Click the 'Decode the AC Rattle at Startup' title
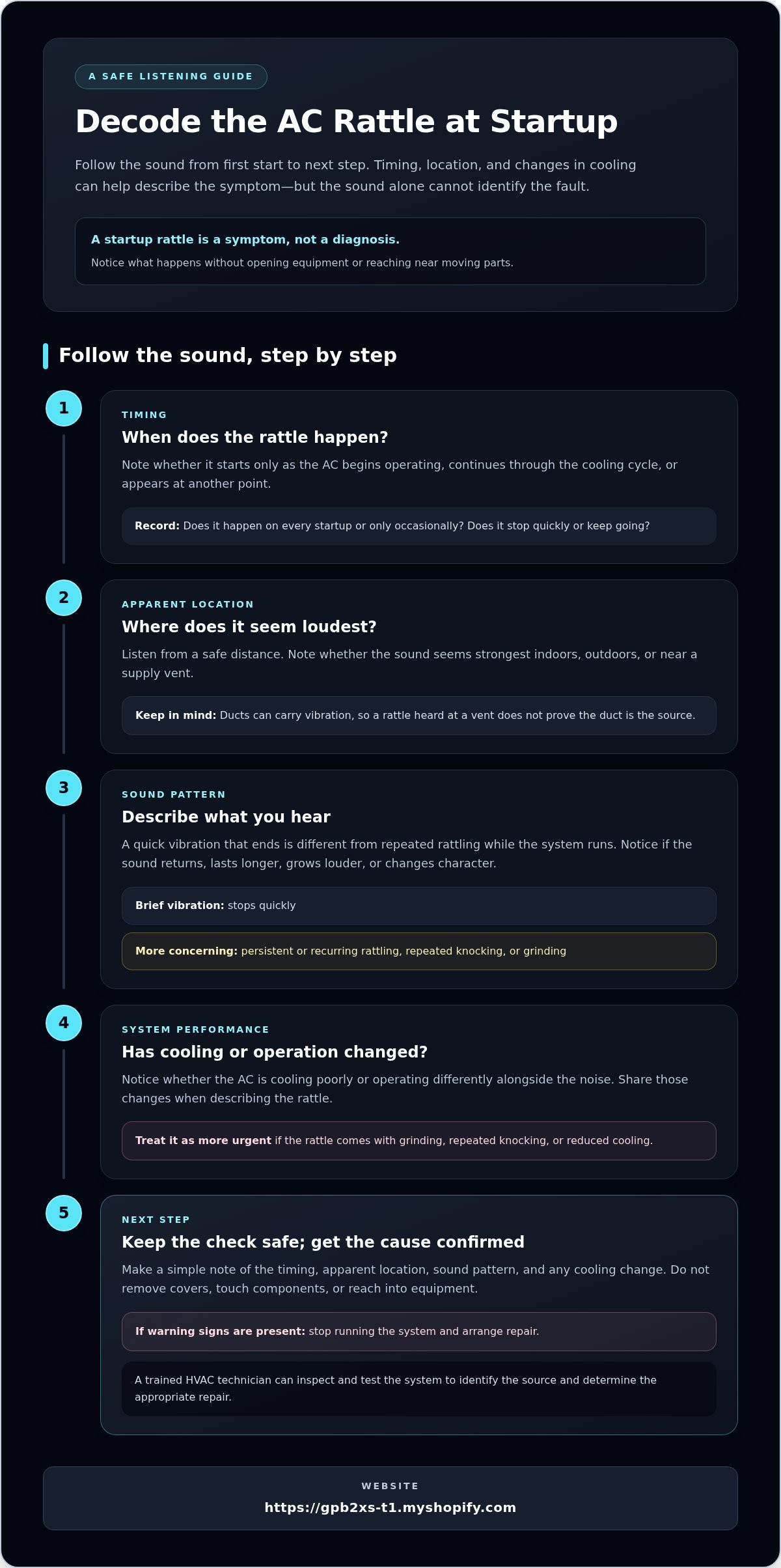Viewport: 781px width, 1568px height. tap(346, 122)
